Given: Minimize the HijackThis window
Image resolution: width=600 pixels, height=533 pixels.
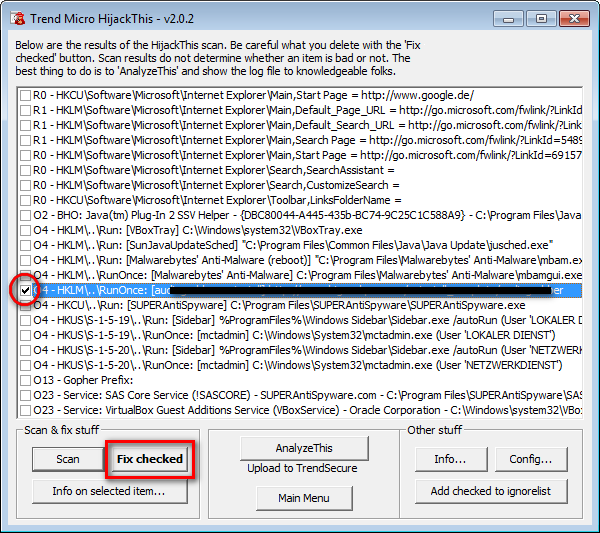Looking at the screenshot, I should coord(515,17).
